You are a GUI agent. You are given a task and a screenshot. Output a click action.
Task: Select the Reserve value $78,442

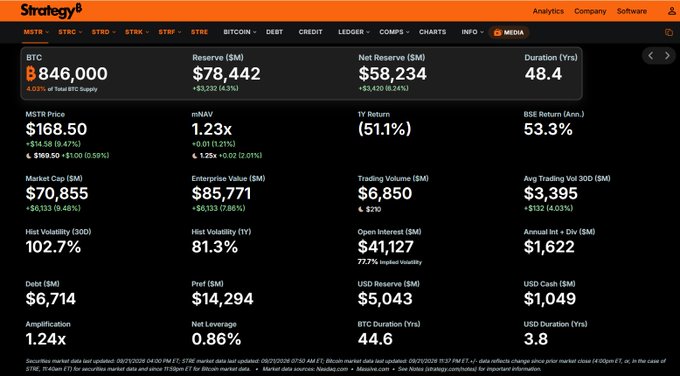click(226, 74)
